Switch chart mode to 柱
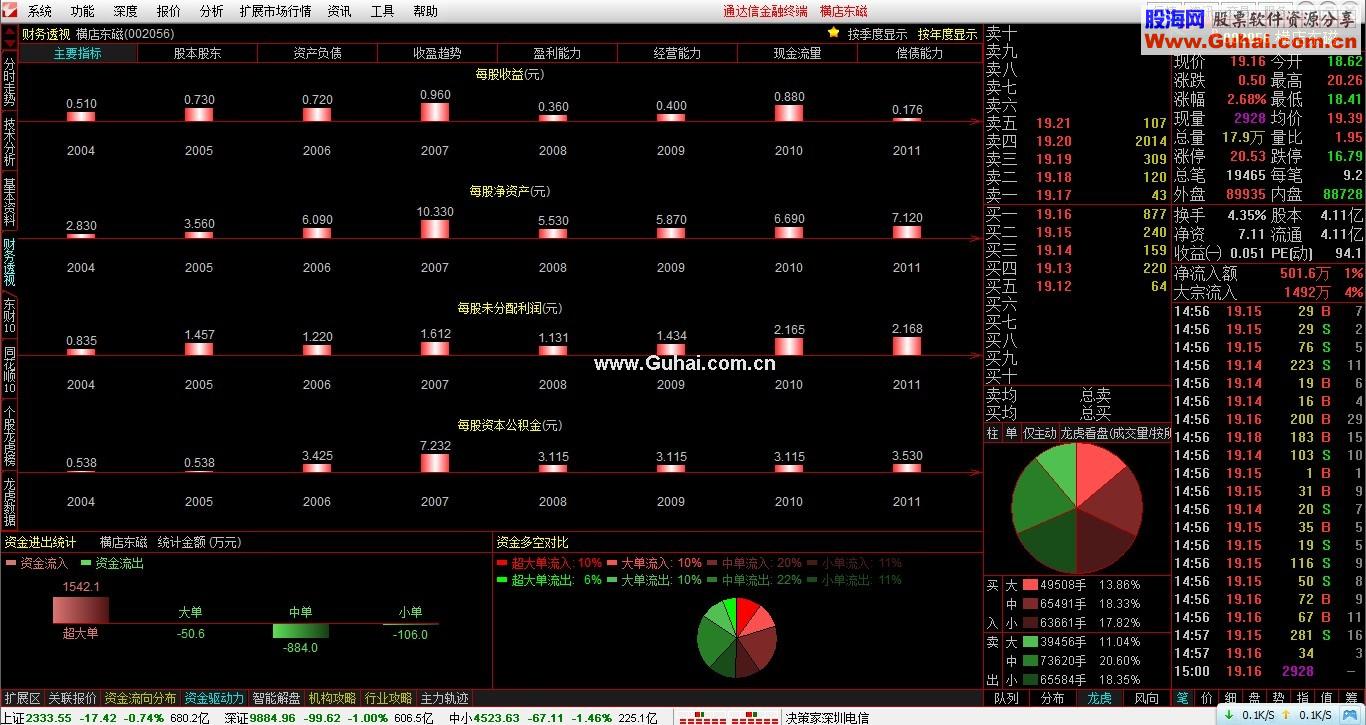This screenshot has height=725, width=1366. click(x=993, y=433)
